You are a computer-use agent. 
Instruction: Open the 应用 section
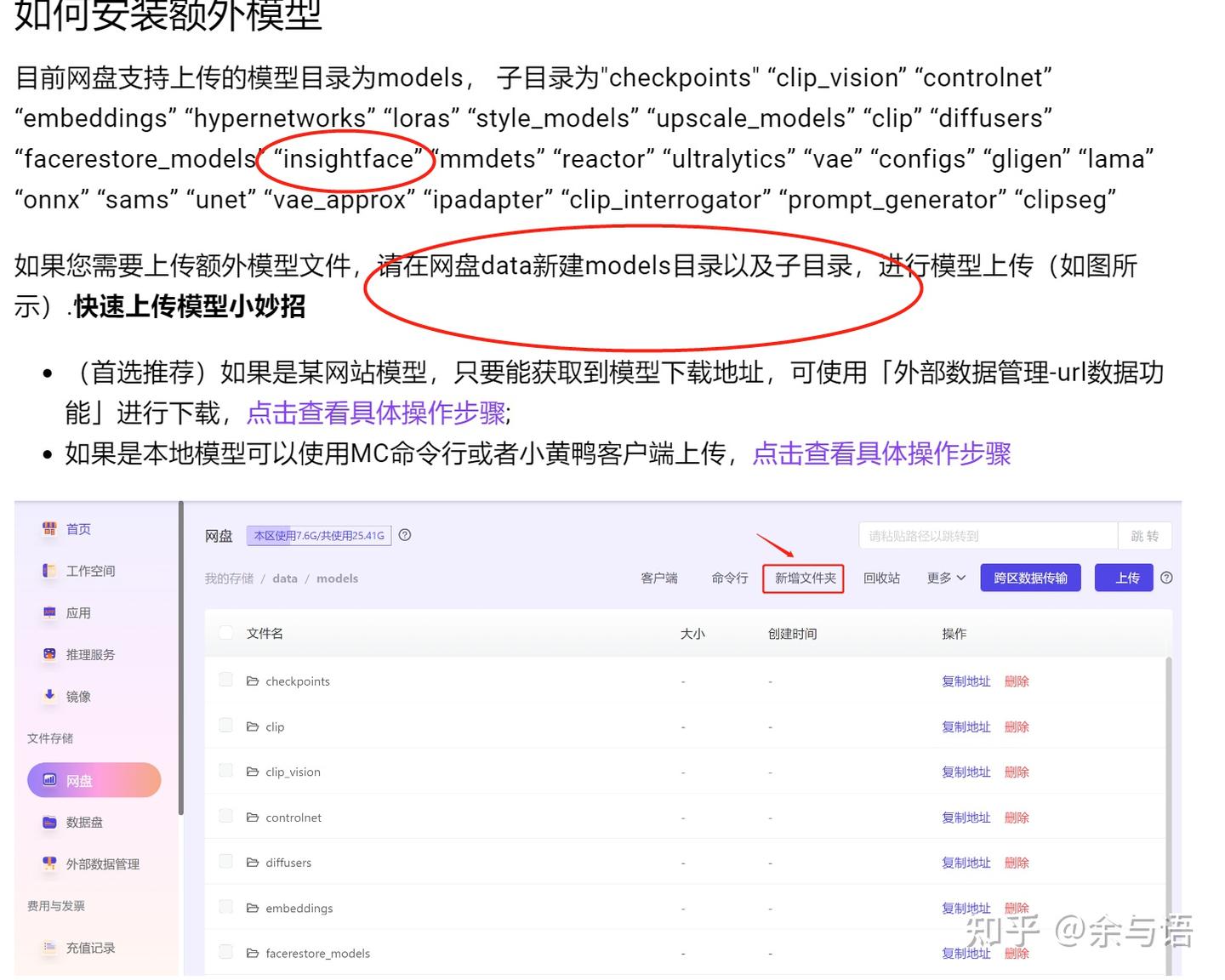tap(78, 612)
